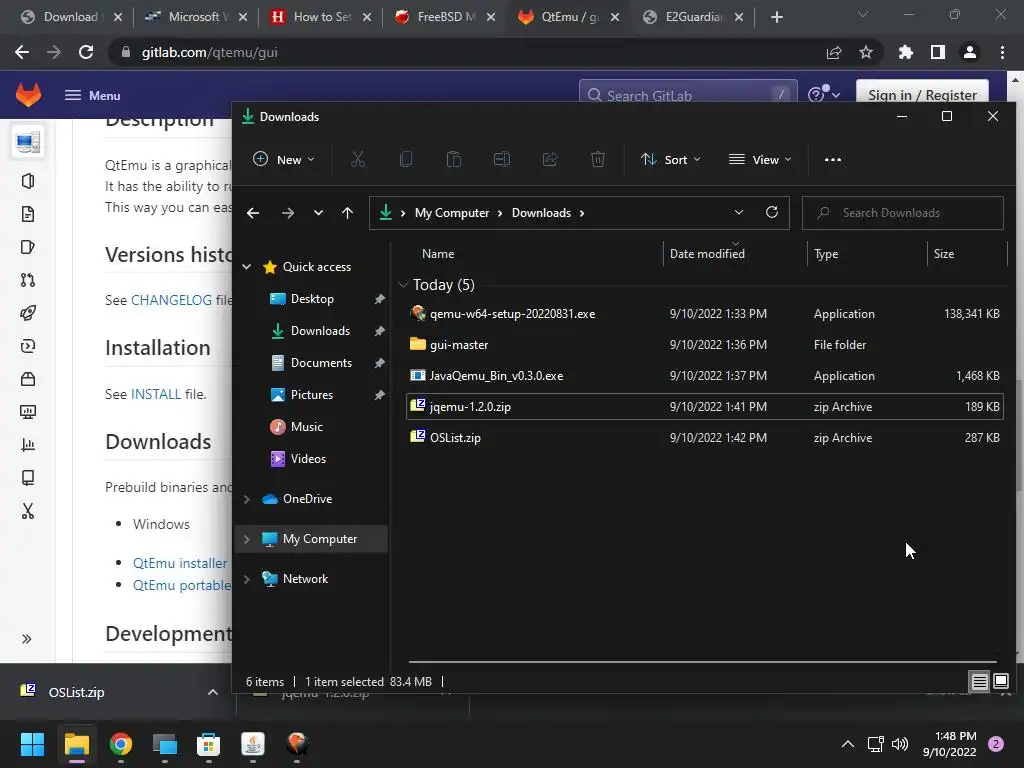
Task: Open the GitLab Menu
Action: click(x=93, y=95)
